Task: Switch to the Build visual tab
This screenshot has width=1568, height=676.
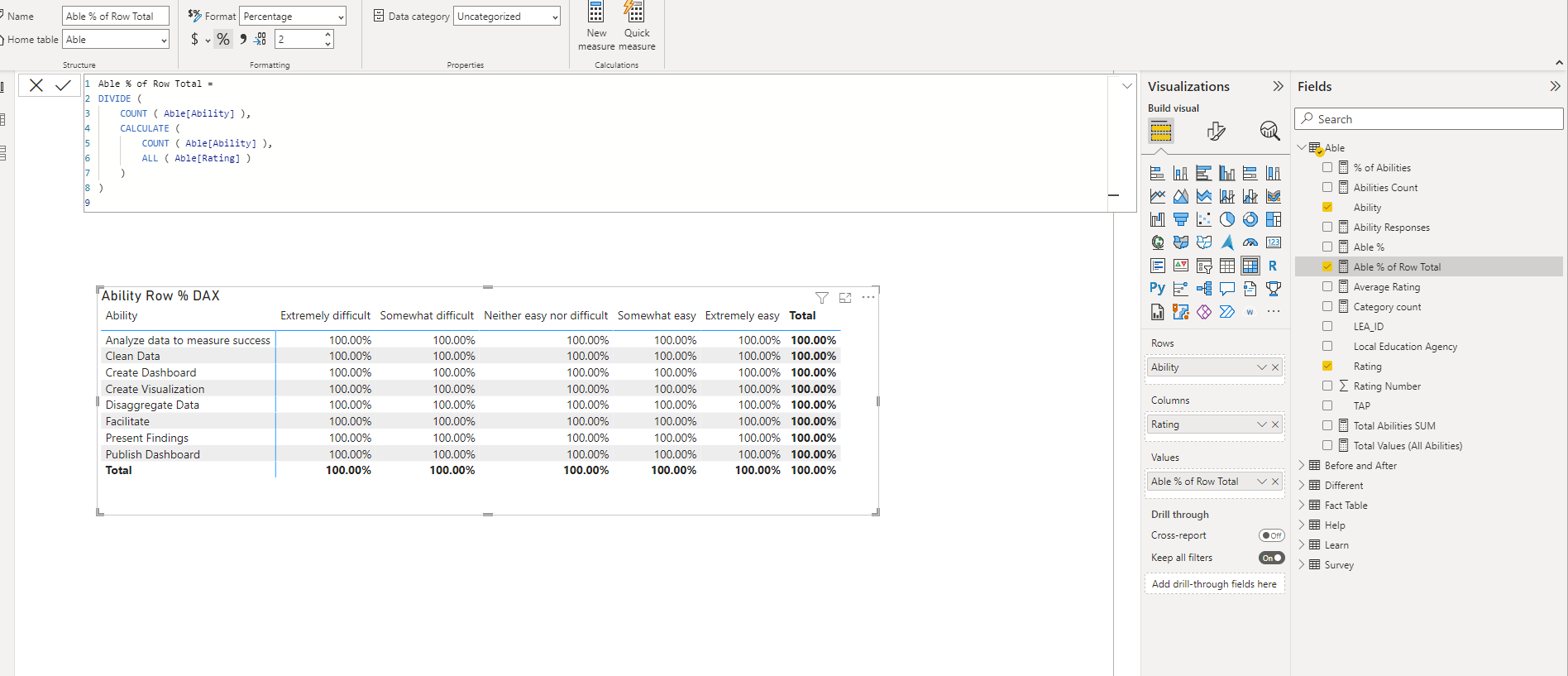Action: coord(1161,131)
